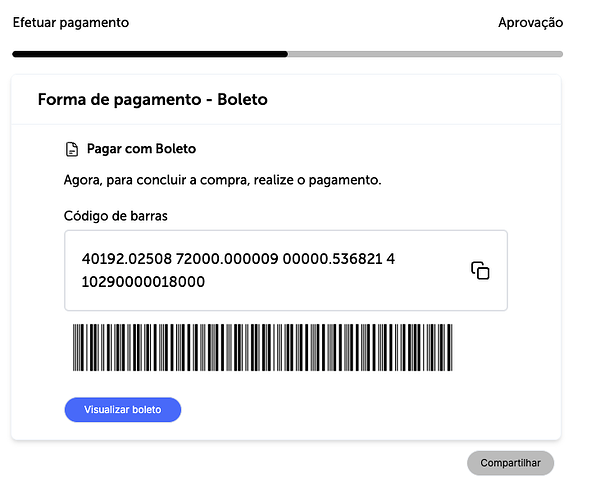Image resolution: width=590 pixels, height=500 pixels.
Task: Click the filled part of the progress bar
Action: pyautogui.click(x=150, y=54)
